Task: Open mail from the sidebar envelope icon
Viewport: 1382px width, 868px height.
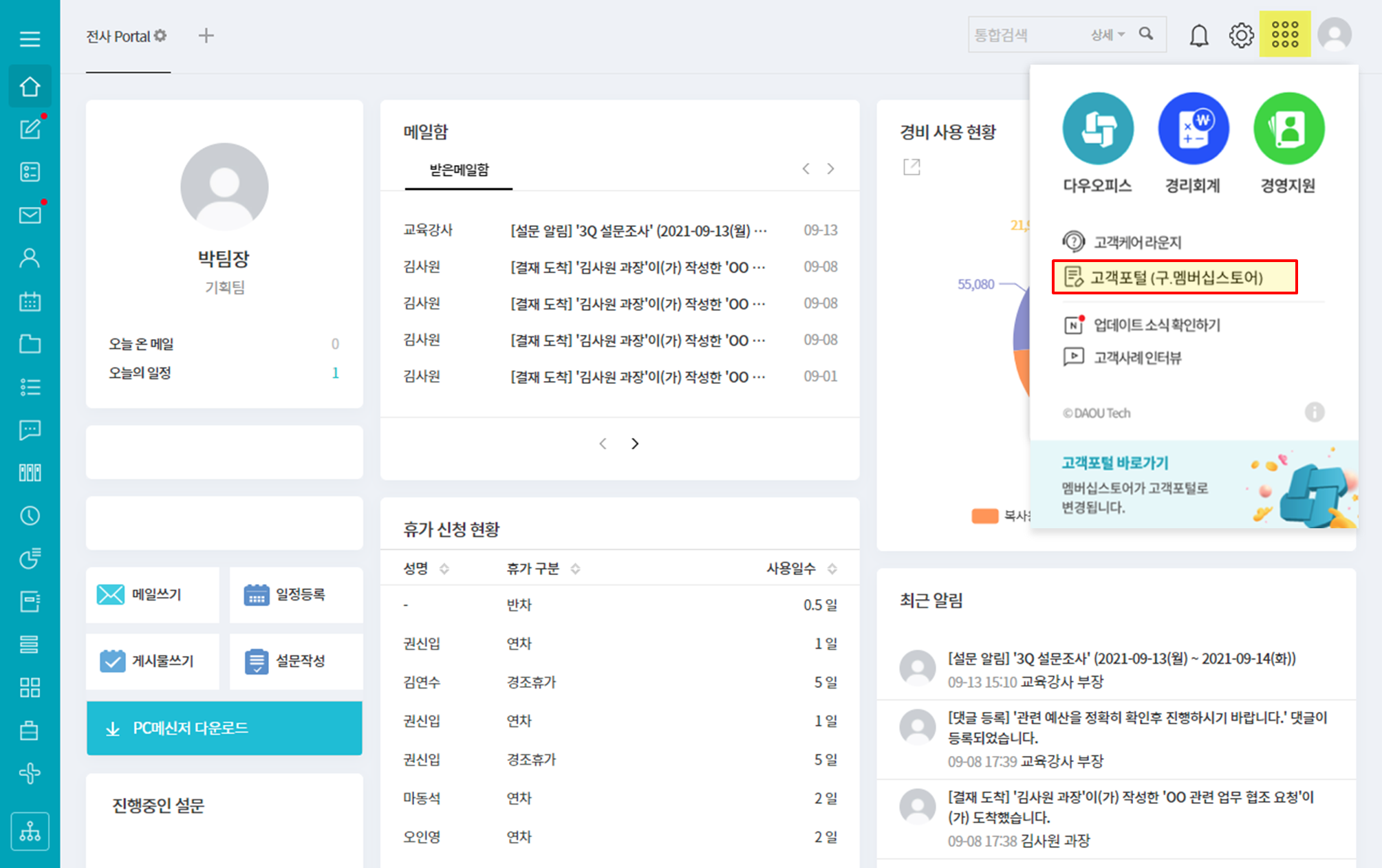Action: (30, 215)
